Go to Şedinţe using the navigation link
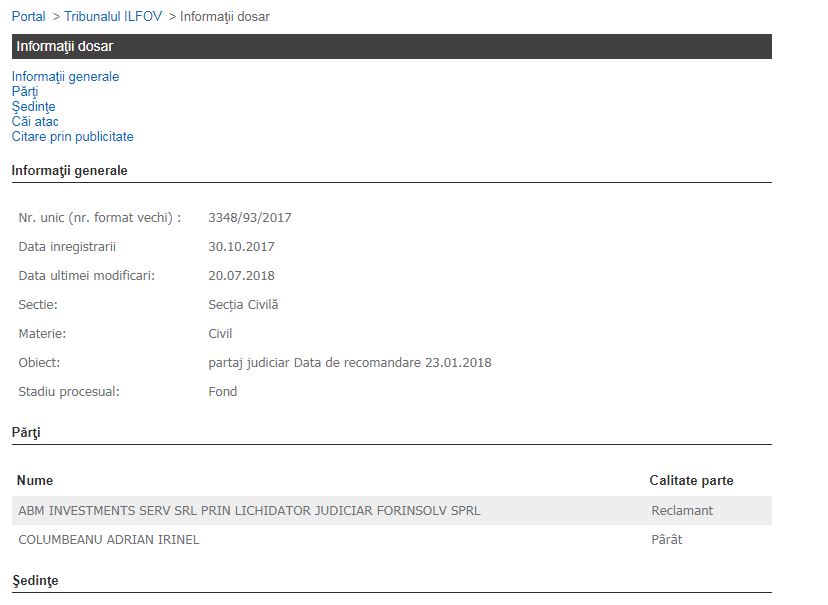 pyautogui.click(x=33, y=107)
